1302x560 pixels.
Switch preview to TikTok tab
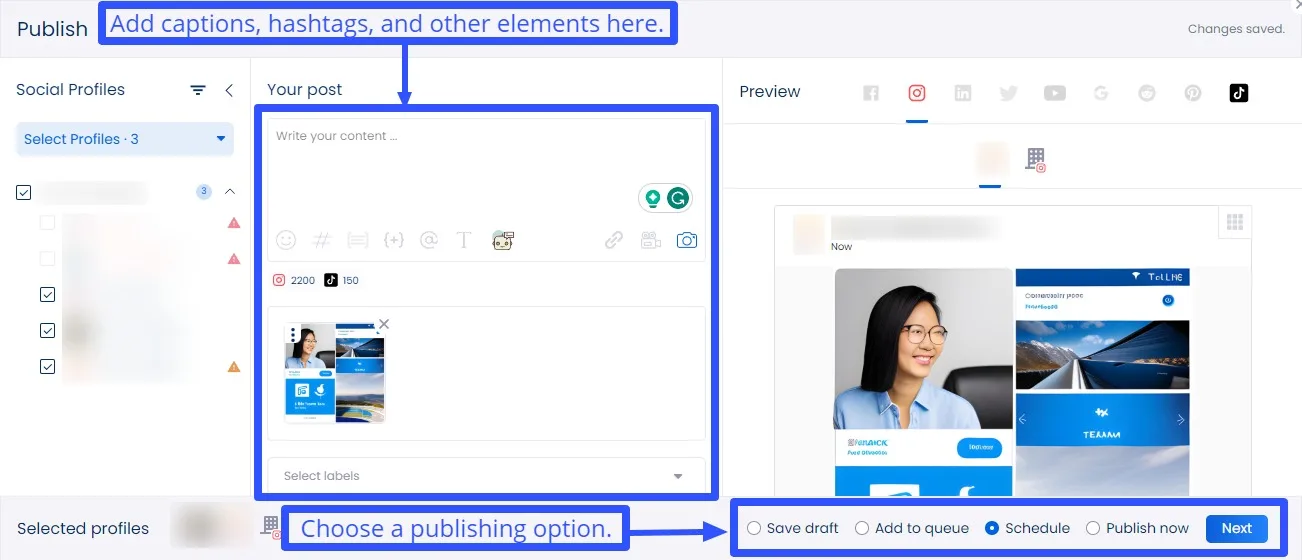[x=1239, y=93]
